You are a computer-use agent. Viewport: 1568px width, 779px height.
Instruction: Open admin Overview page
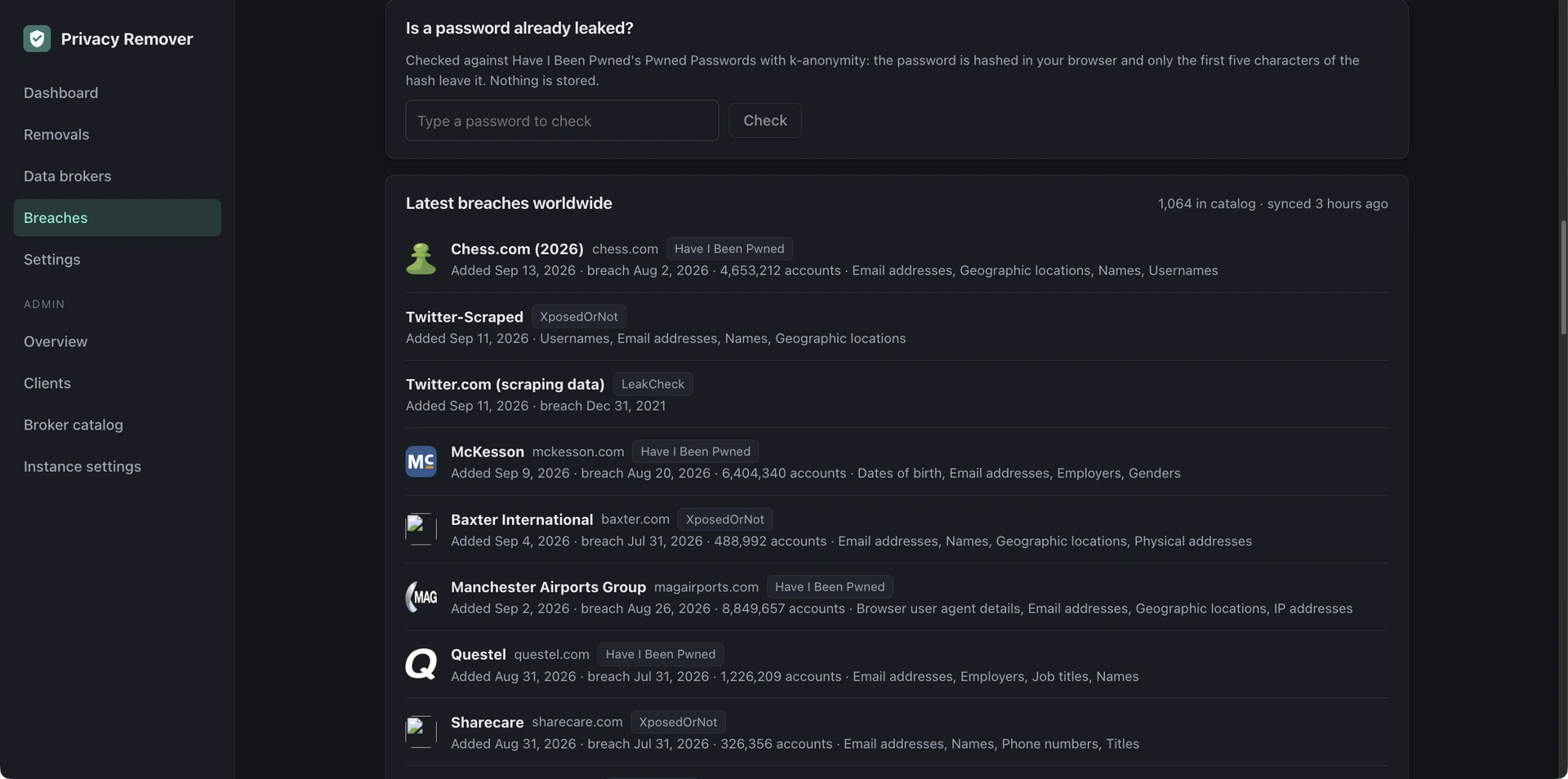tap(117, 341)
